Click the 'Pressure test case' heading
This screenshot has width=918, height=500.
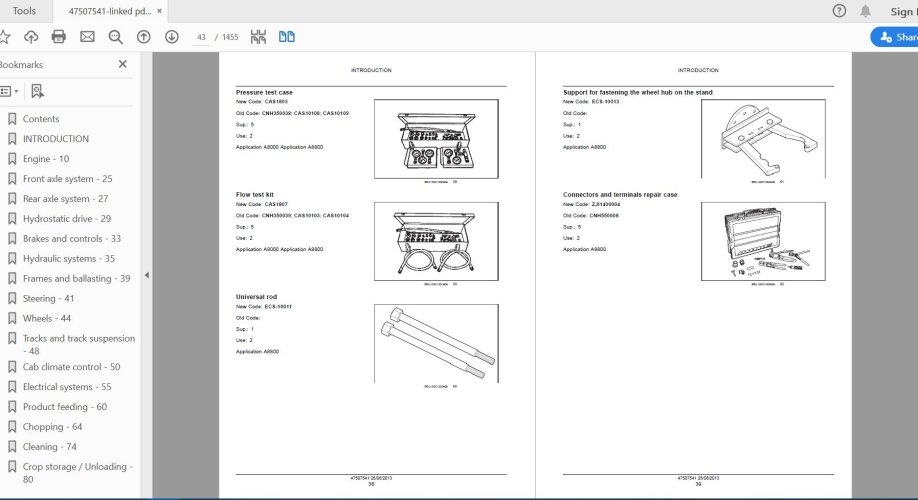point(264,92)
